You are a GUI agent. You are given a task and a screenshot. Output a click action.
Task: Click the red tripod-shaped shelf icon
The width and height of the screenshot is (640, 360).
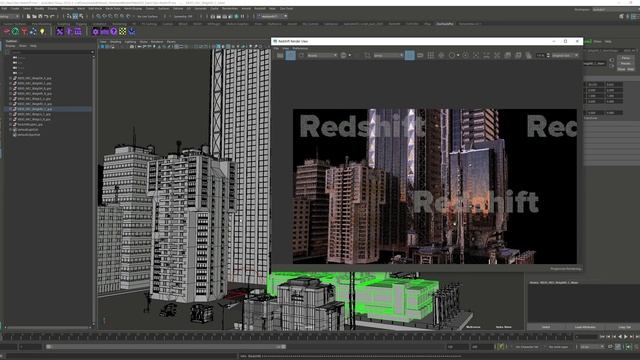(x=24, y=31)
